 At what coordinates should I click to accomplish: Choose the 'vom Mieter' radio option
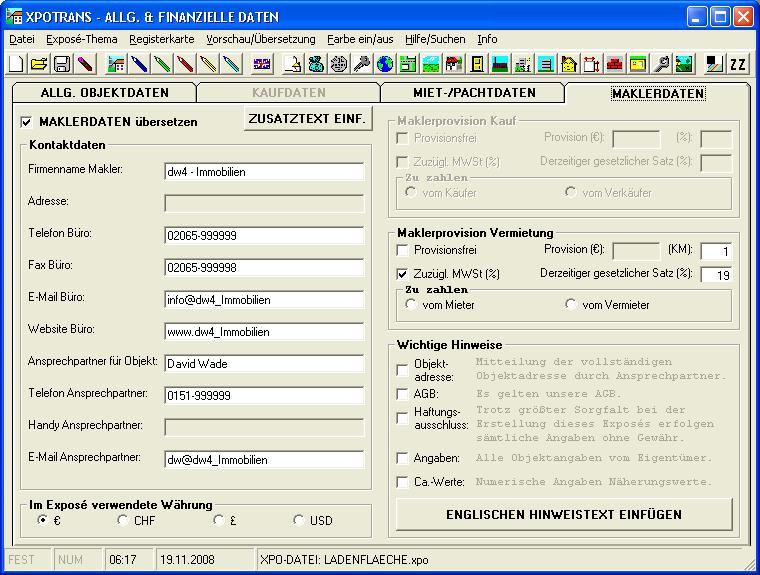(411, 304)
